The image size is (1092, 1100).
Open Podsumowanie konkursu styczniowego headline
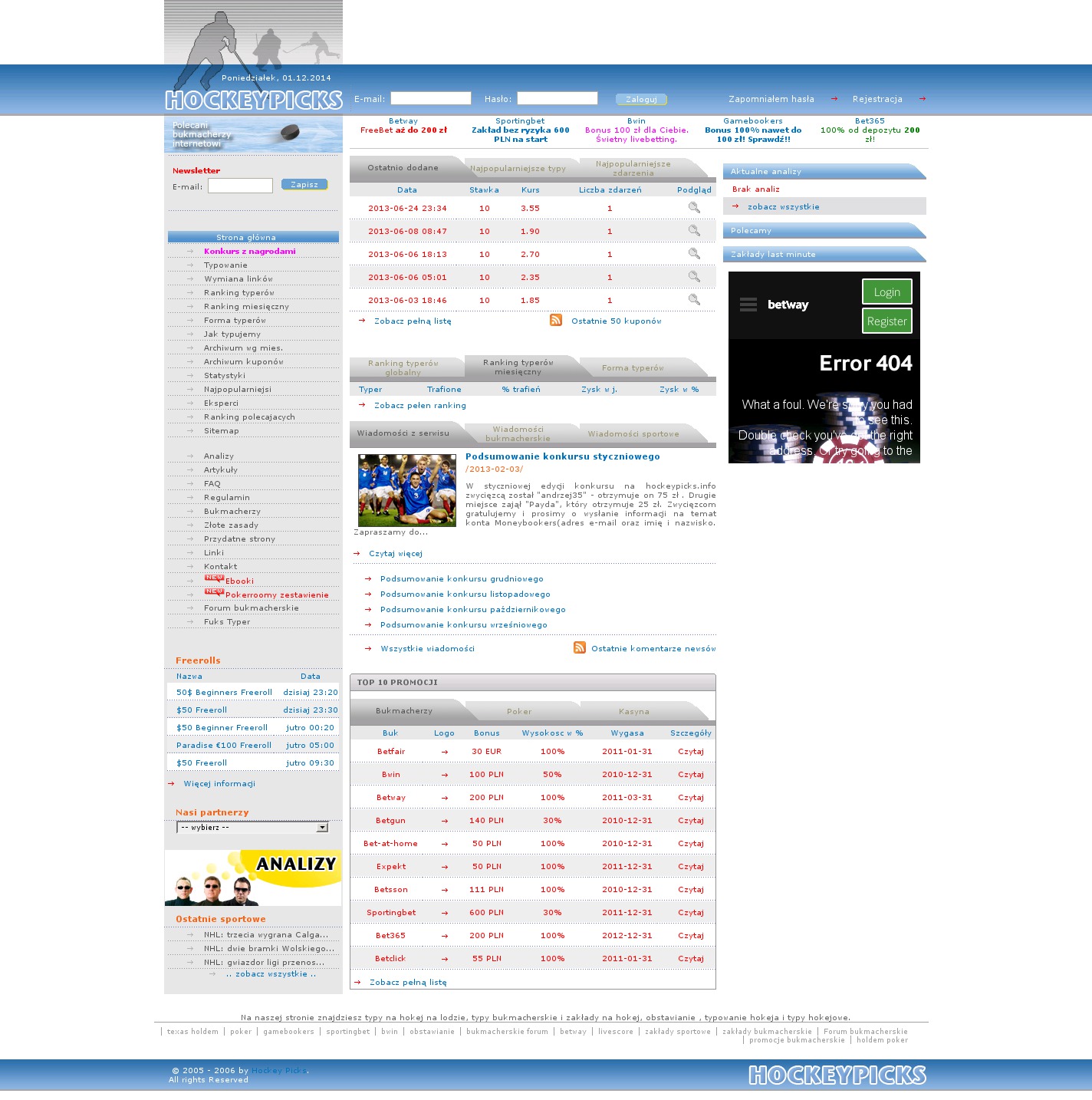pos(563,456)
